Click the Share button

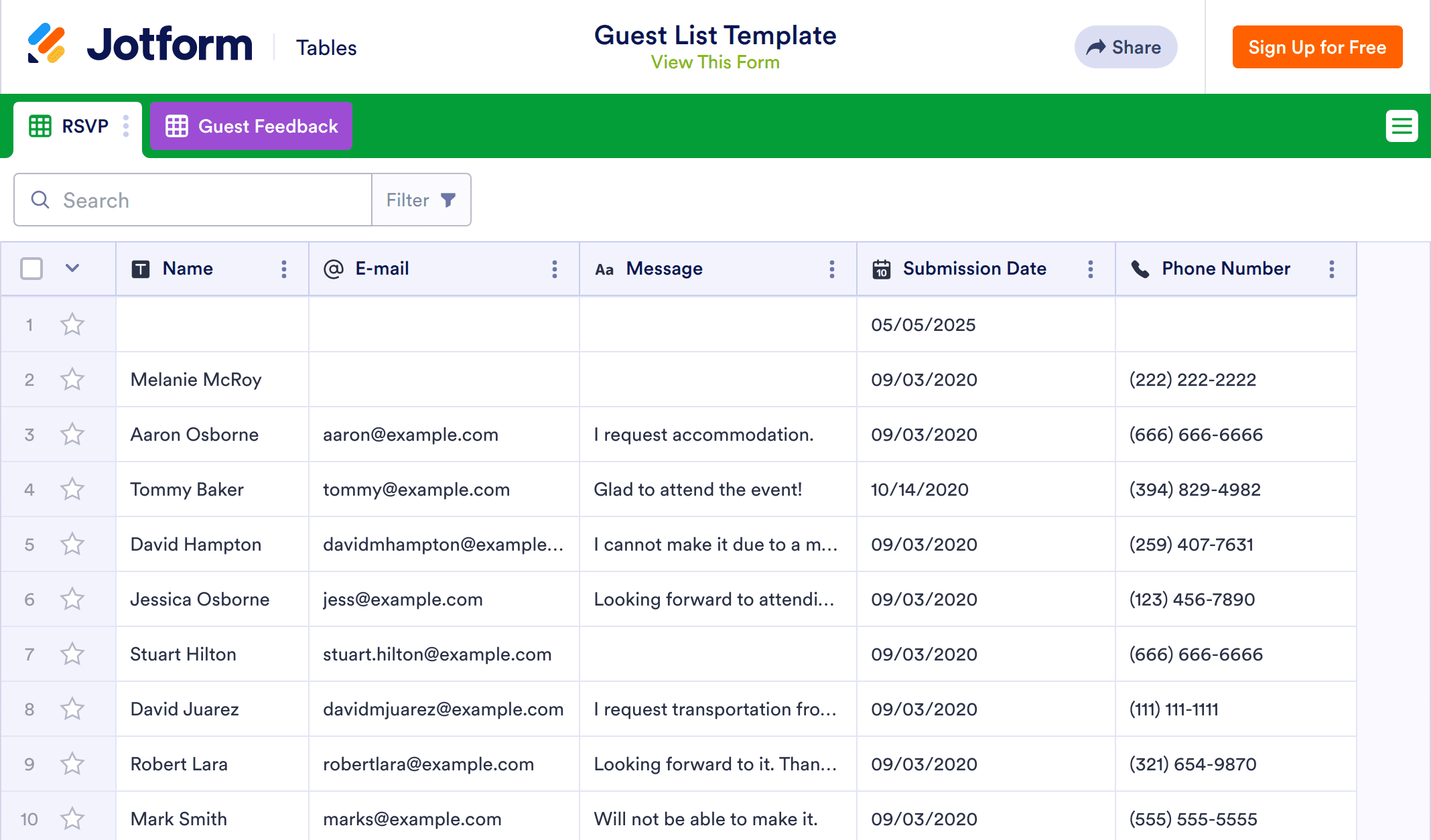(1126, 47)
